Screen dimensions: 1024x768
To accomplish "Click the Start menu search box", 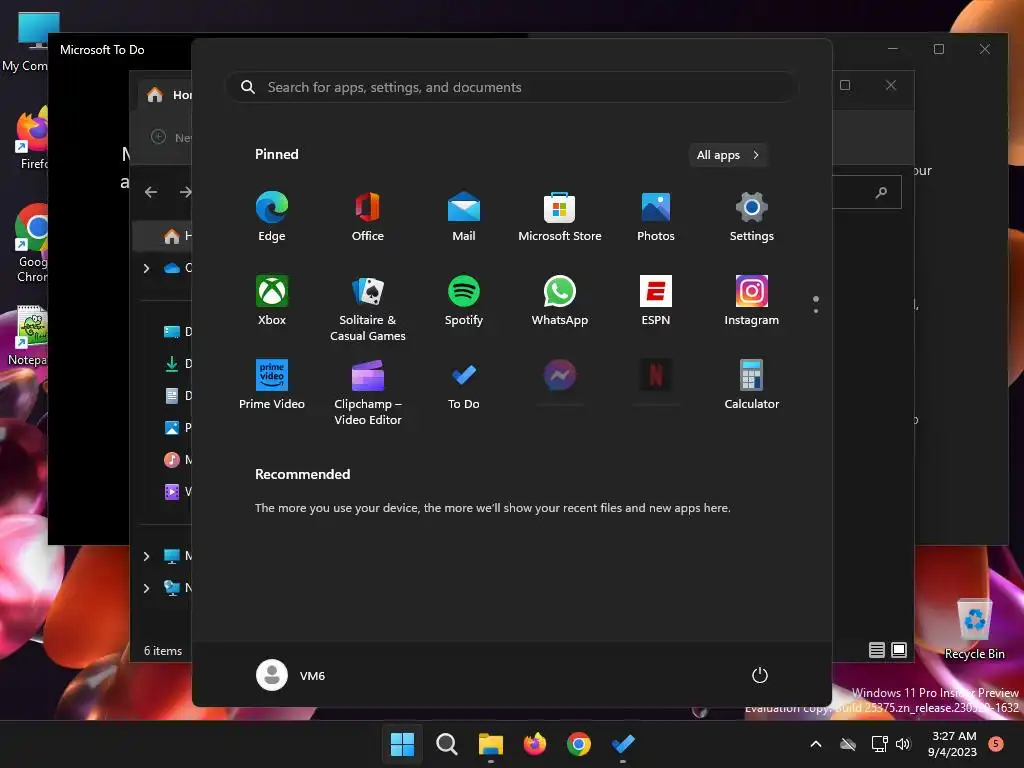I will (511, 87).
